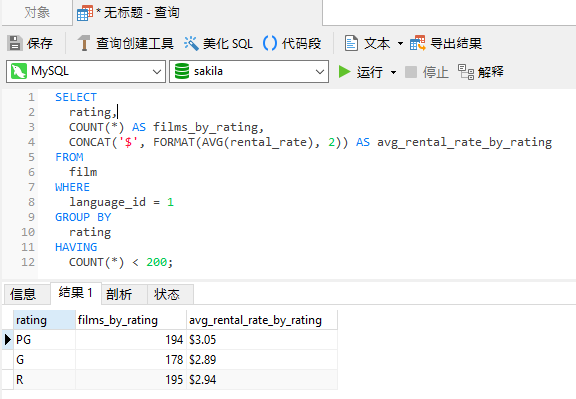Open the query builder tool hammer icon
The width and height of the screenshot is (576, 399).
[84, 43]
